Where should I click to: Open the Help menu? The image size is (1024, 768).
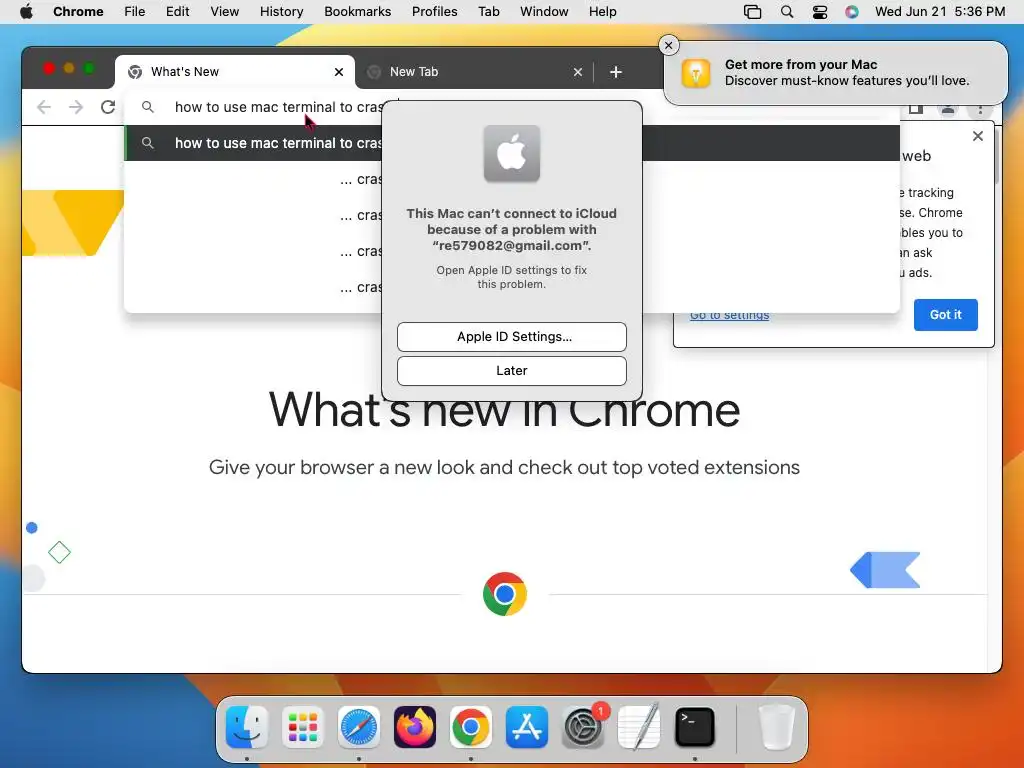(602, 12)
